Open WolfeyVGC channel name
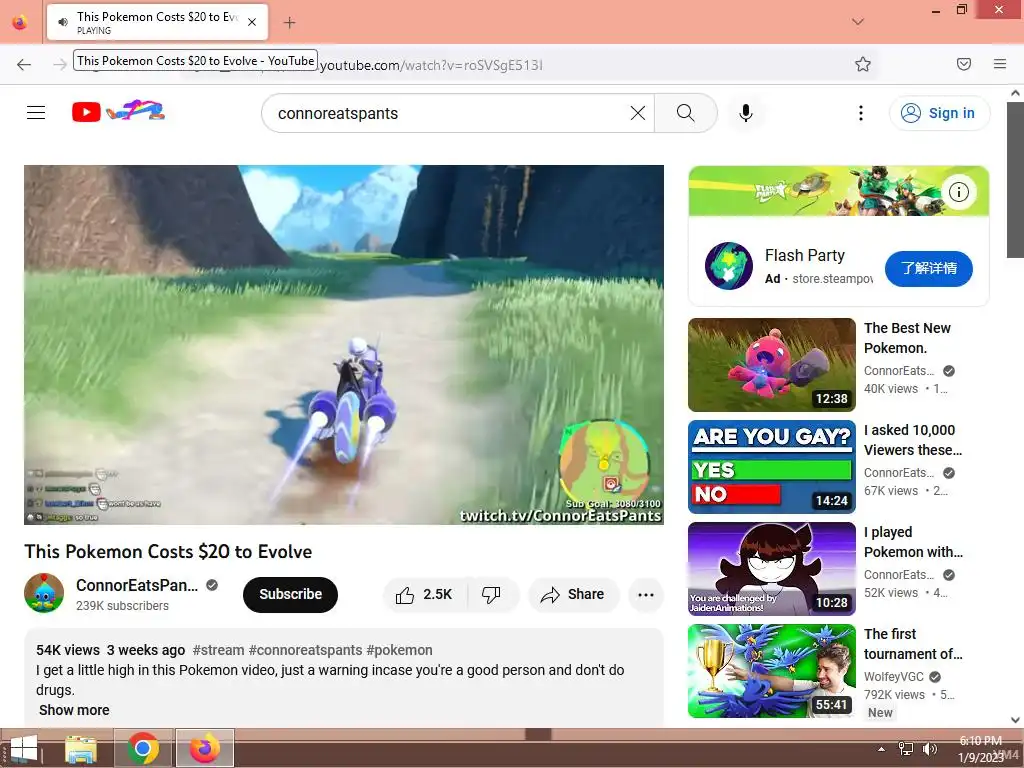Image resolution: width=1024 pixels, height=768 pixels. click(893, 677)
